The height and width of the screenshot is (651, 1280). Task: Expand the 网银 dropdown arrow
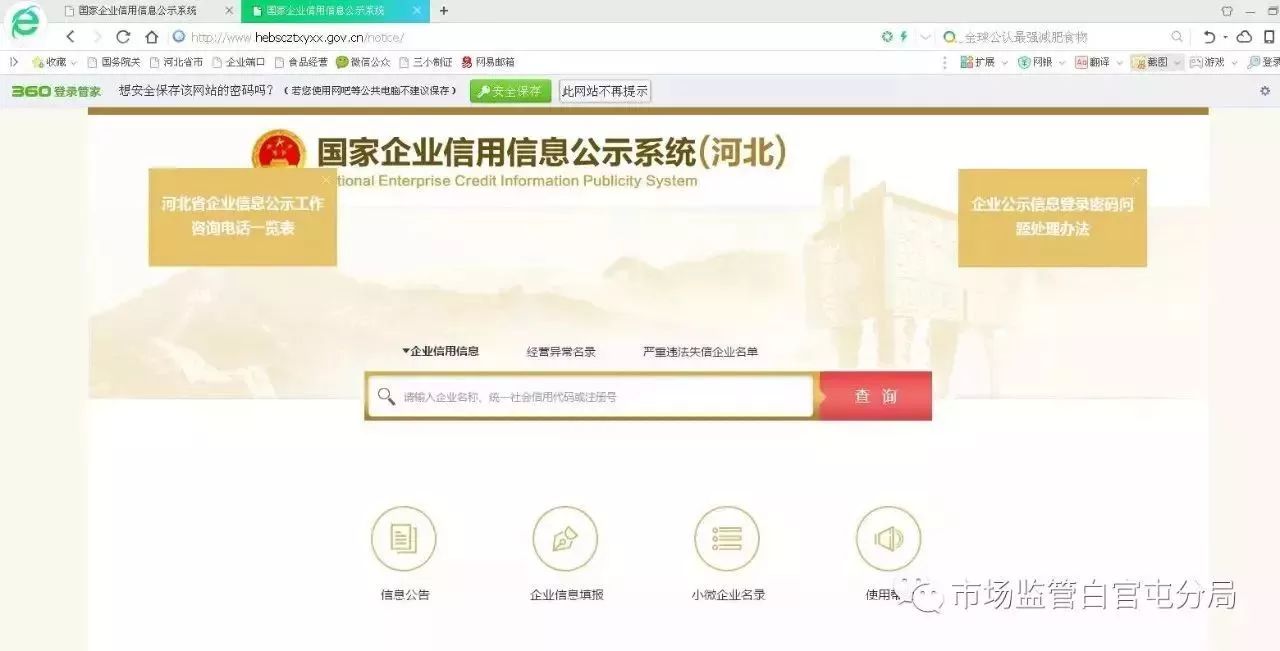tap(1062, 62)
